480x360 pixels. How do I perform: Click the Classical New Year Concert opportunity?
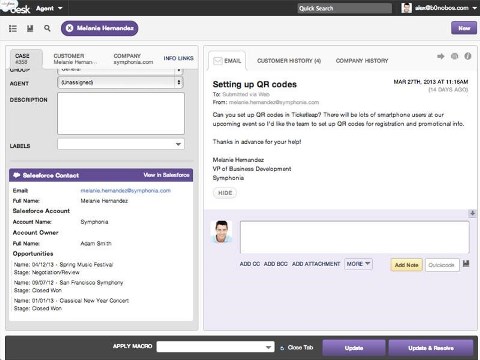(x=71, y=301)
